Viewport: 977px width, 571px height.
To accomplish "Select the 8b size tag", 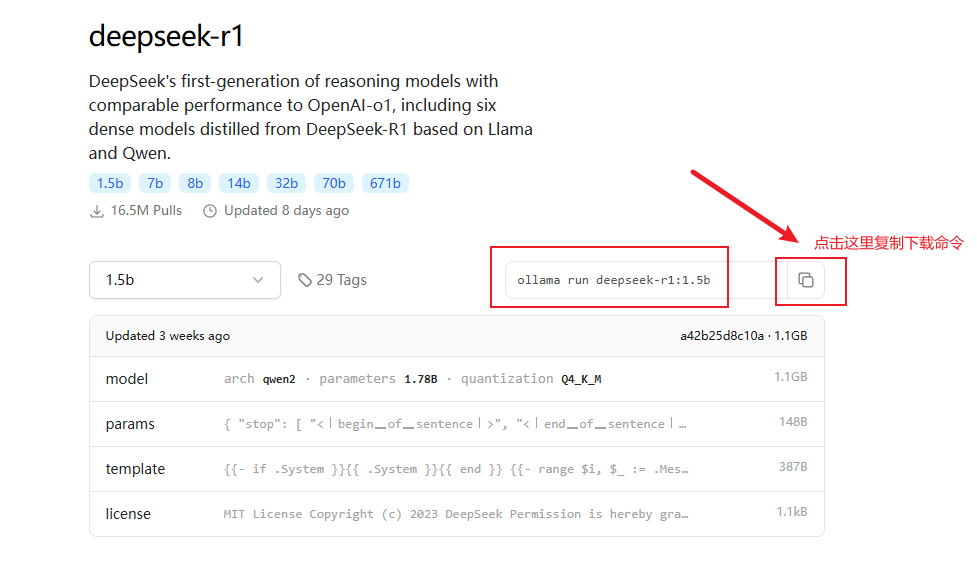I will [195, 183].
